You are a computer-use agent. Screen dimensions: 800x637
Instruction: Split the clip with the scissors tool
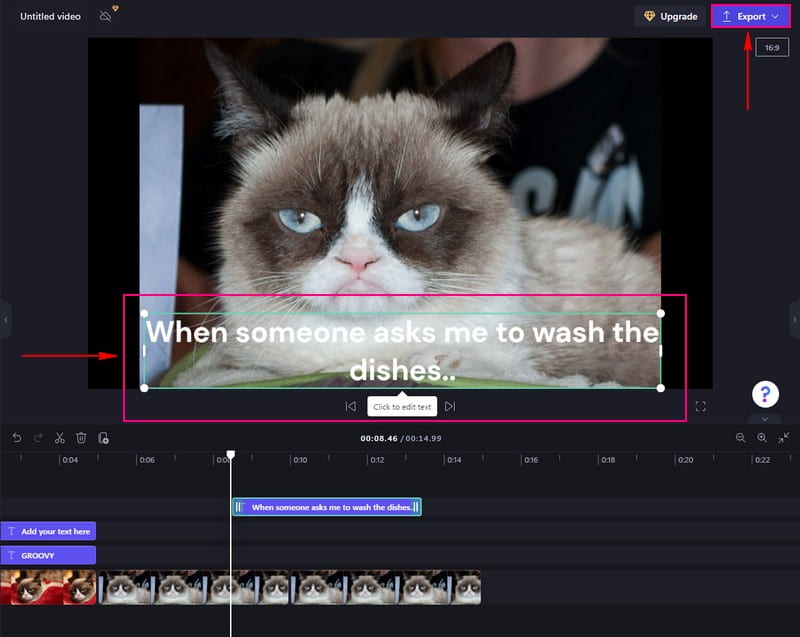point(60,437)
